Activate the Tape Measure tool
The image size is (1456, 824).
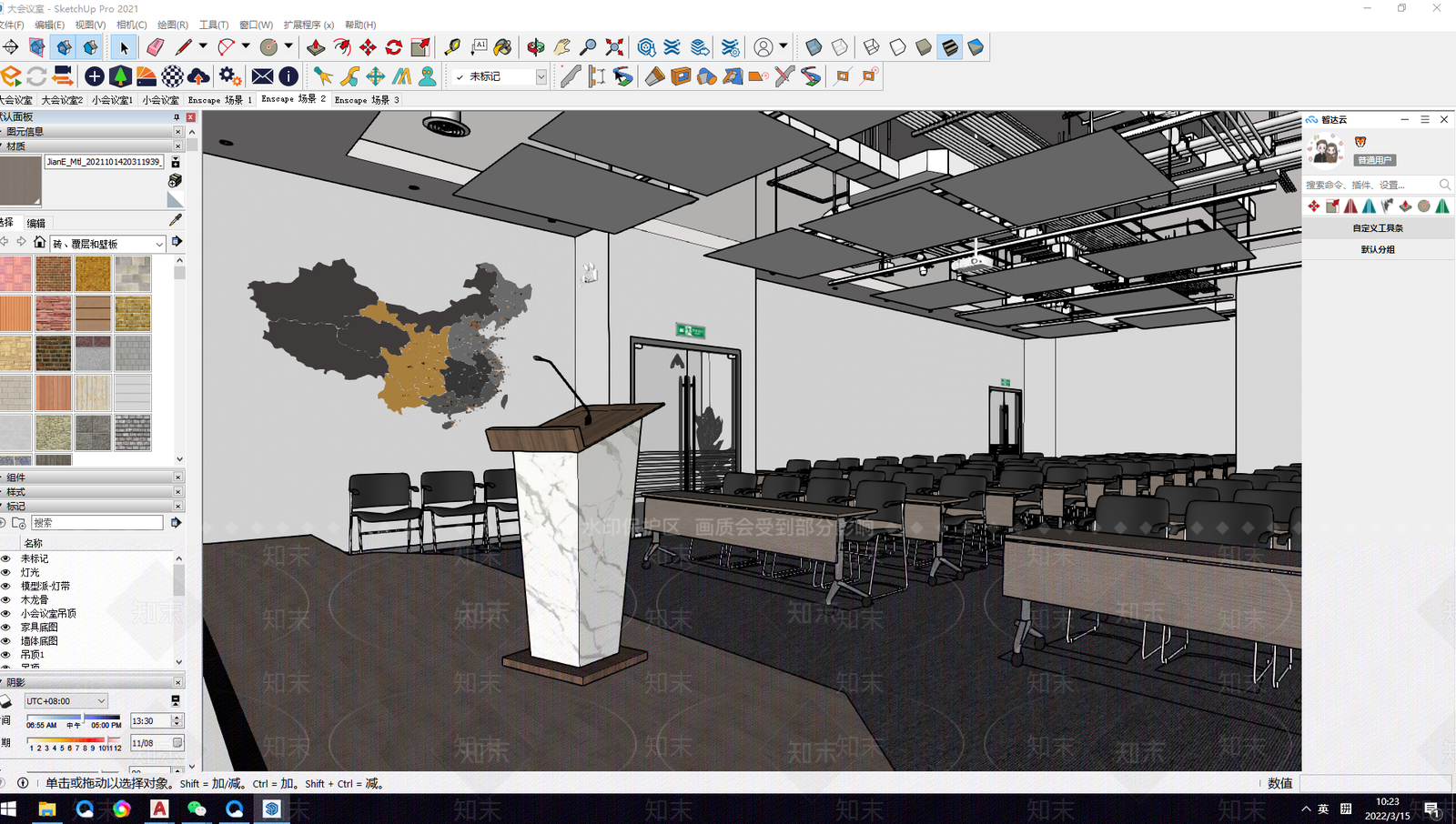[452, 47]
